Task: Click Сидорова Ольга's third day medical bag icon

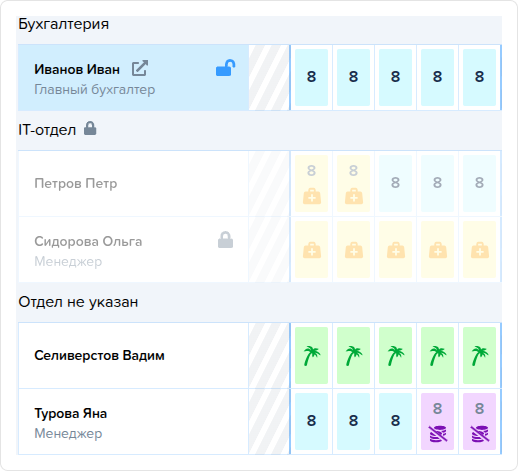Action: 396,250
